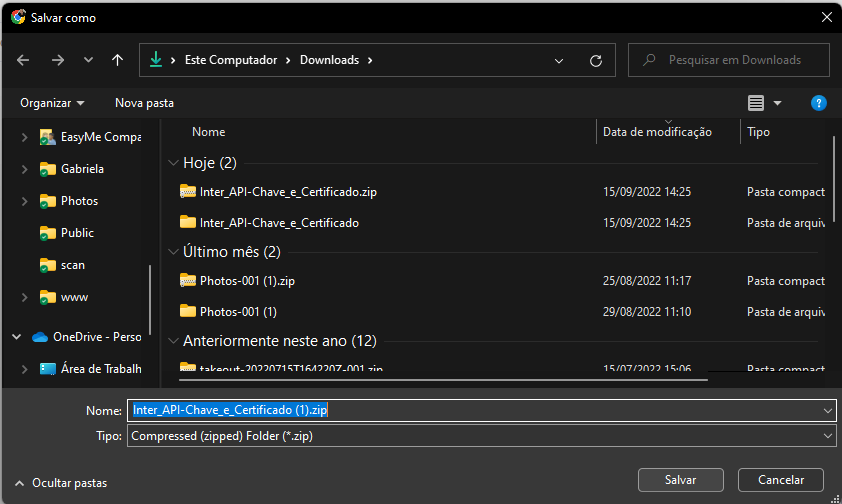Click the Back navigation arrow
The width and height of the screenshot is (842, 504).
[x=24, y=60]
